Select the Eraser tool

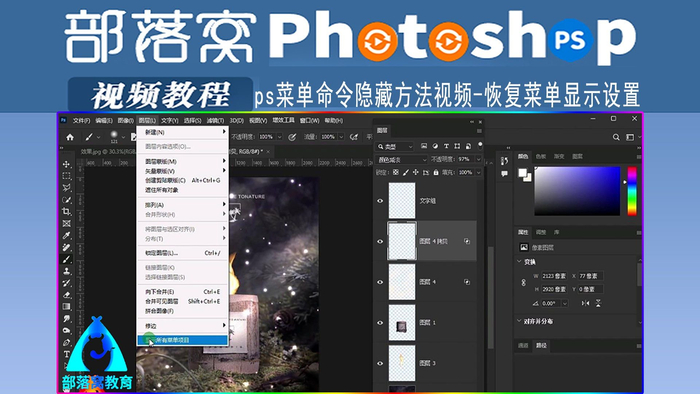[x=67, y=295]
